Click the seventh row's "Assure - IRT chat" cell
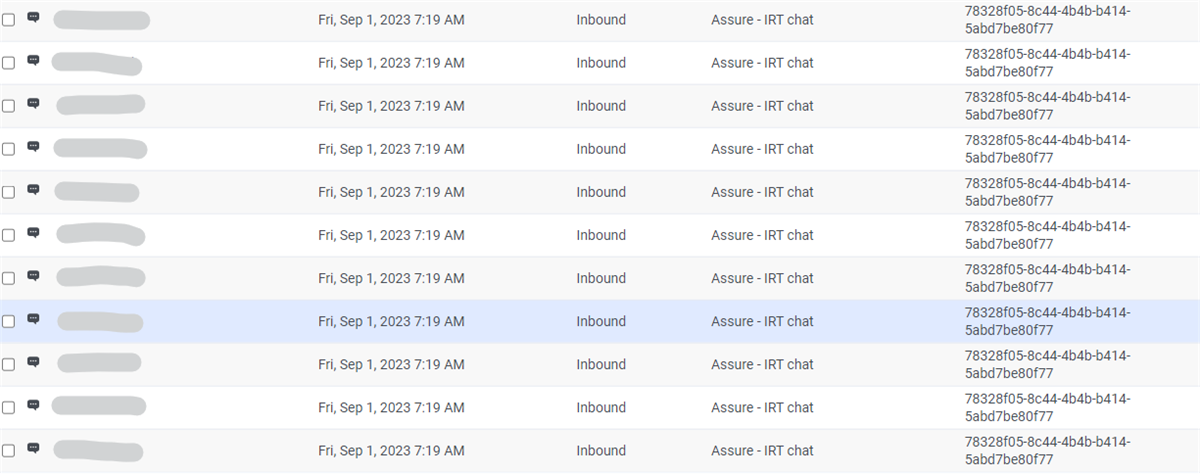The width and height of the screenshot is (1200, 474). pyautogui.click(x=762, y=279)
